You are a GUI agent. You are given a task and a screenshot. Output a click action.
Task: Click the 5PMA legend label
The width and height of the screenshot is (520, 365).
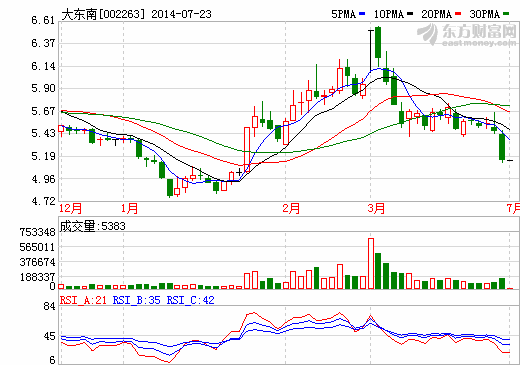point(344,14)
